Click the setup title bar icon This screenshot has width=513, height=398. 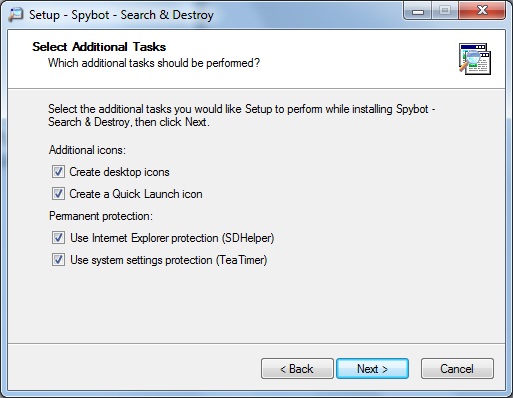[16, 15]
